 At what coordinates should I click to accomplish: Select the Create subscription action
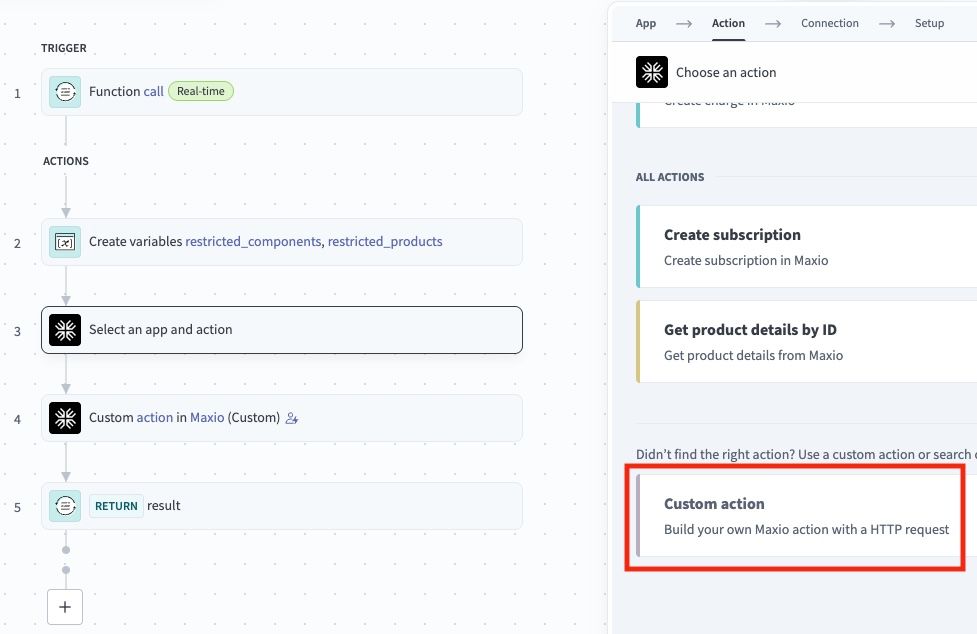coord(806,246)
